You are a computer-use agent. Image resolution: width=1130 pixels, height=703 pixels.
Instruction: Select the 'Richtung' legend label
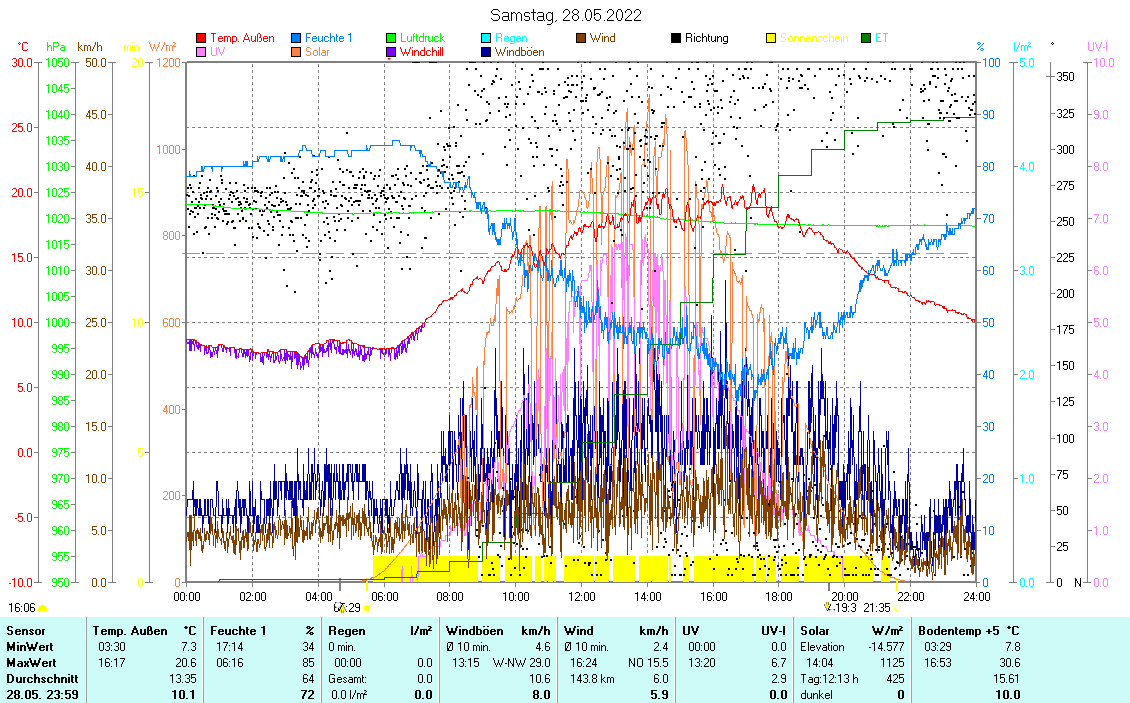[x=707, y=38]
